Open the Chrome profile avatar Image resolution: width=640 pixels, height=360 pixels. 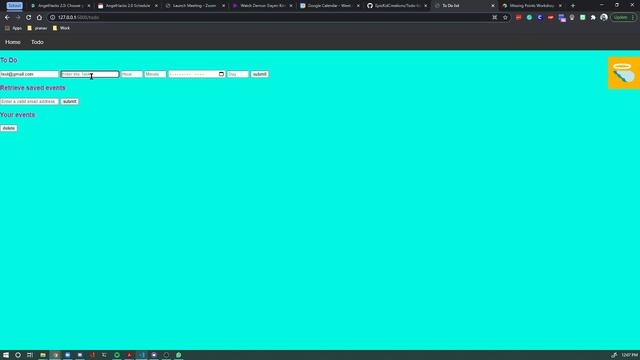pos(604,18)
